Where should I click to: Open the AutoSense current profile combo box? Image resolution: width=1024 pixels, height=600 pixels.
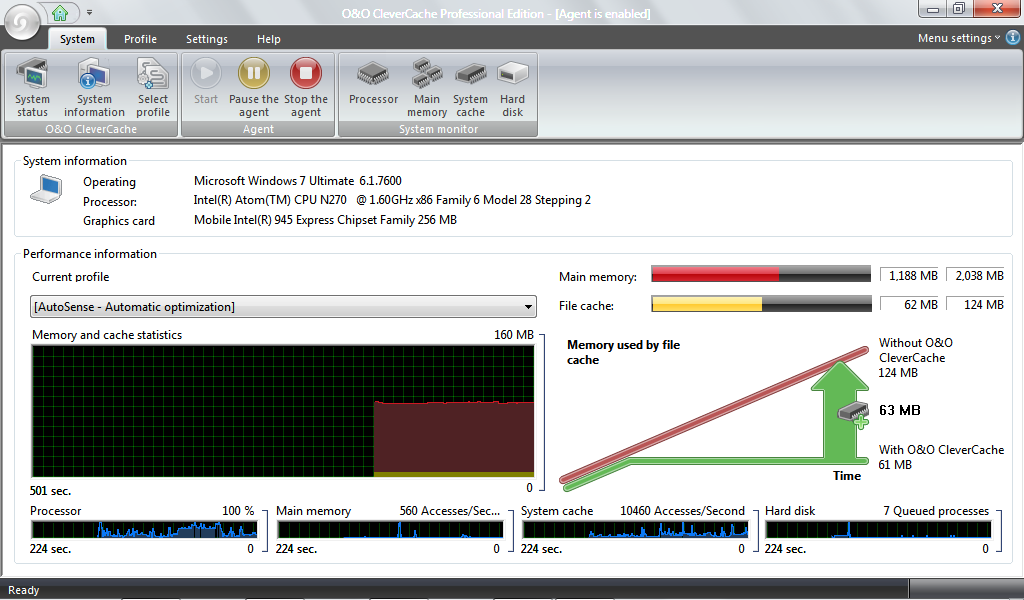[x=283, y=307]
